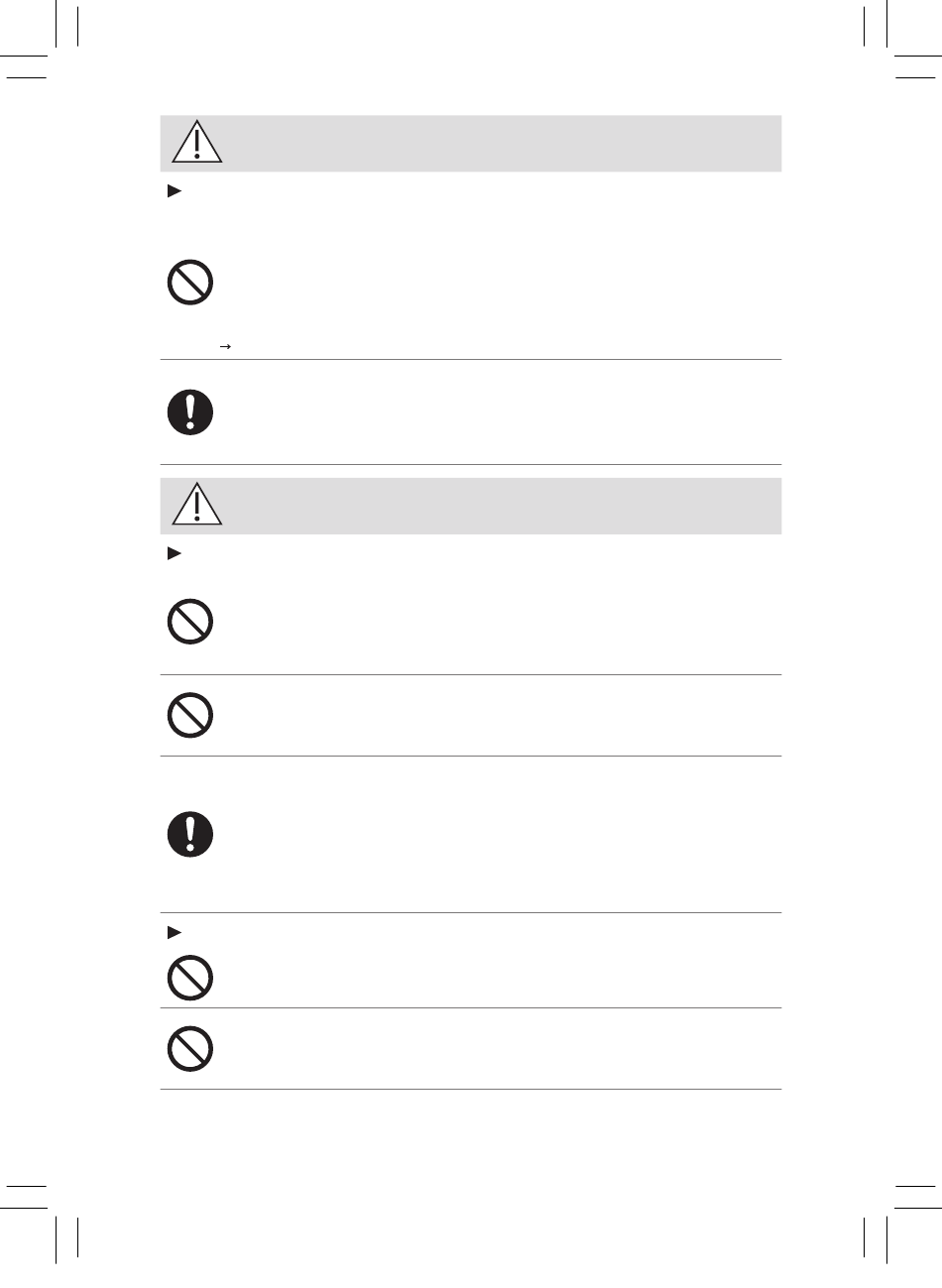This screenshot has width=942, height=1288.
Task: Expand the black triangle bullet below the top banner
Action: (x=172, y=192)
